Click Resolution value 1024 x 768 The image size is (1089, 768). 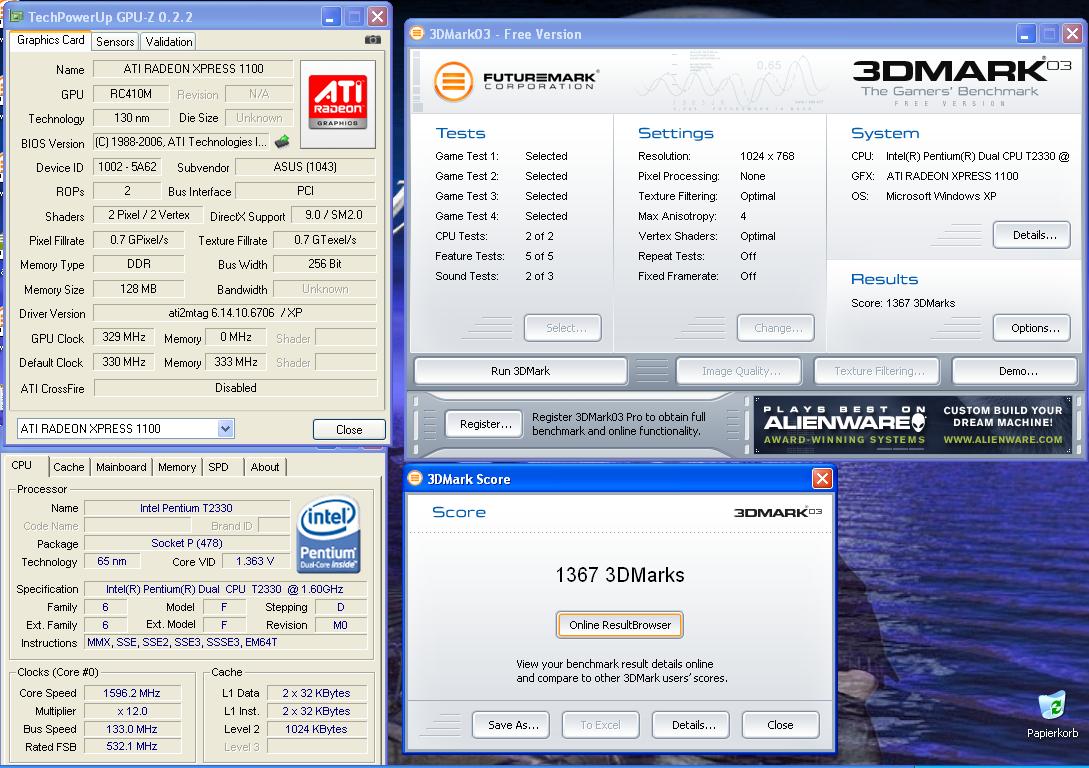click(767, 156)
